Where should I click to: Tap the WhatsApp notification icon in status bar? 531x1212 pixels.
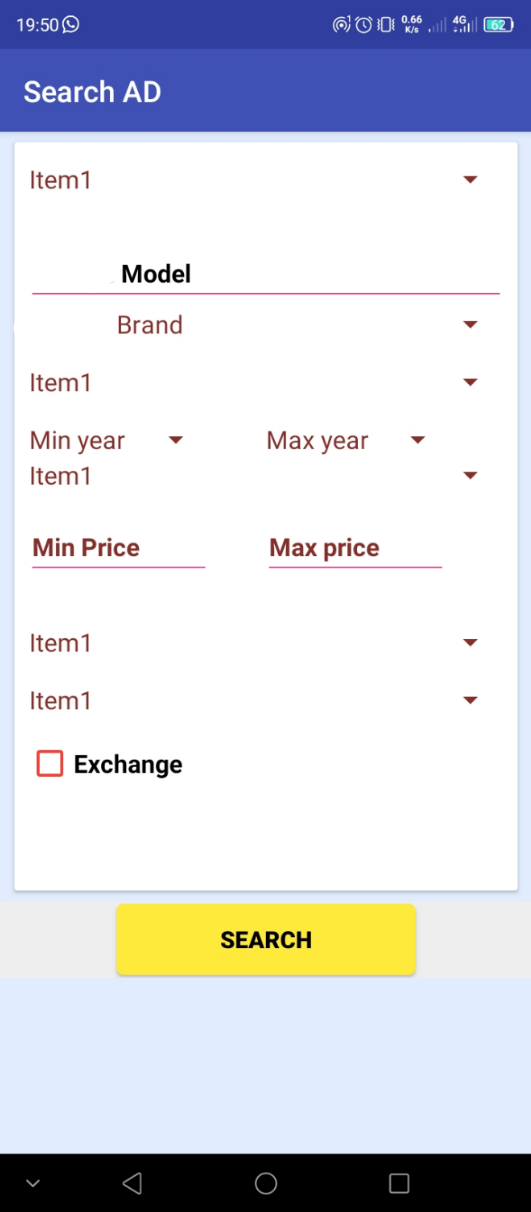pyautogui.click(x=70, y=25)
